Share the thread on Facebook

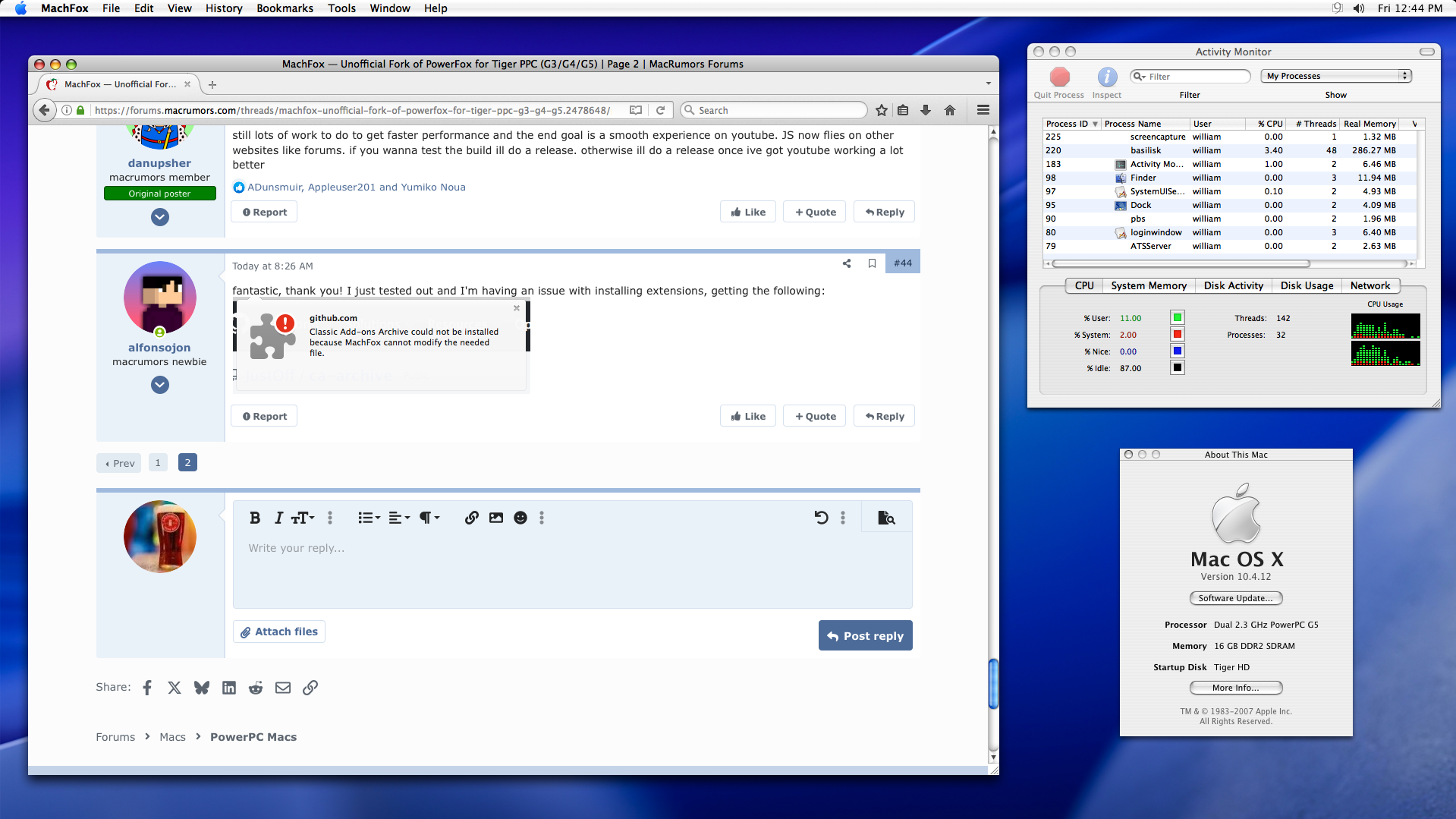pos(147,688)
